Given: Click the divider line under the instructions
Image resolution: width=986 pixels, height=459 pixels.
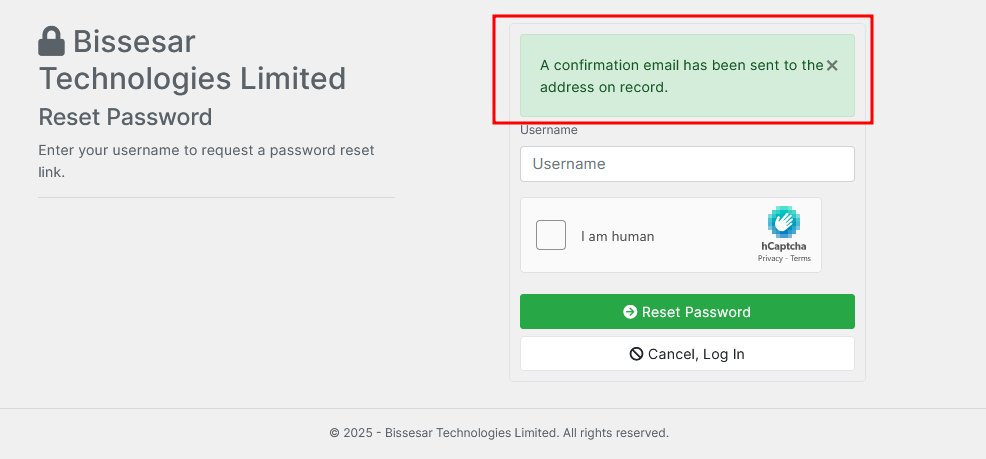Looking at the screenshot, I should [x=216, y=197].
